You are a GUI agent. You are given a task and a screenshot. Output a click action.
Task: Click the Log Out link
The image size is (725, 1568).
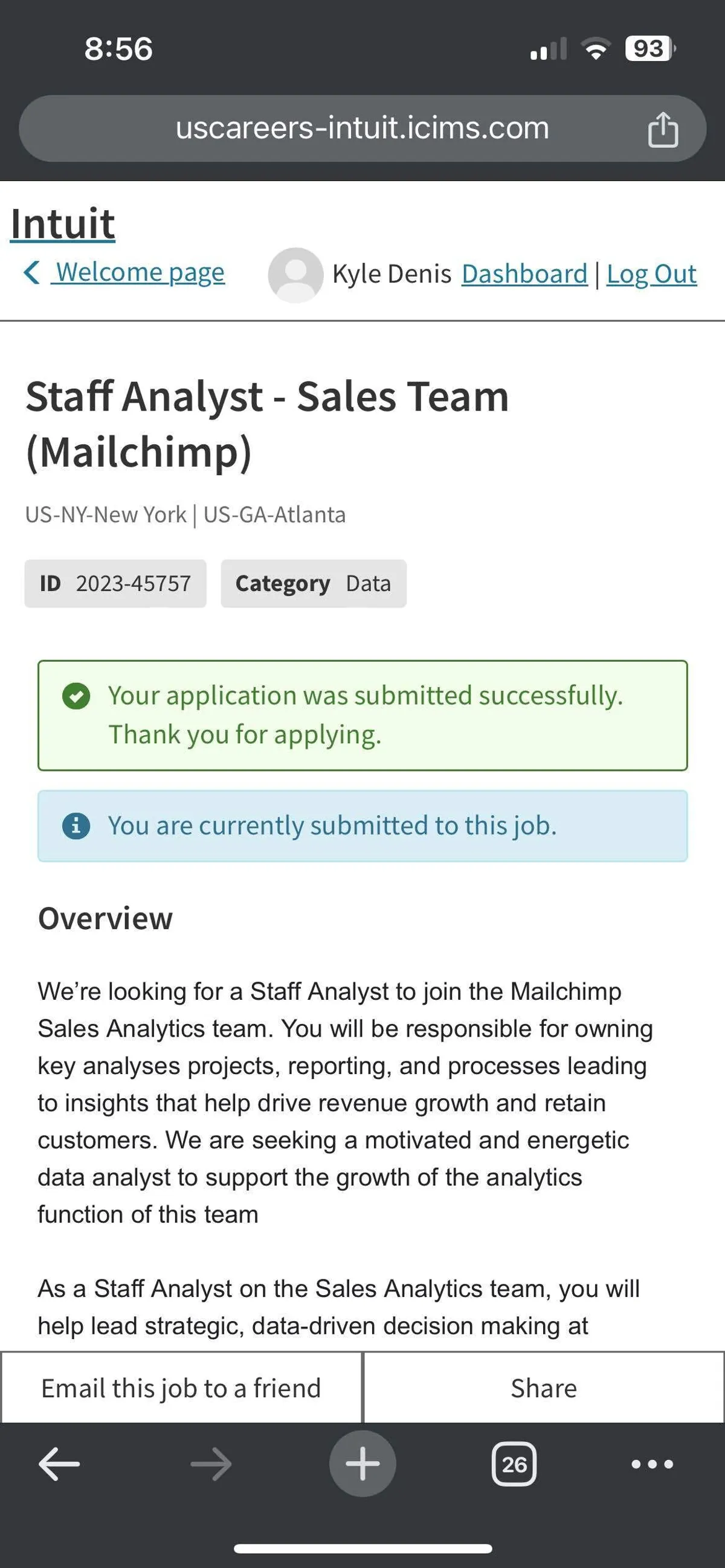(x=651, y=274)
